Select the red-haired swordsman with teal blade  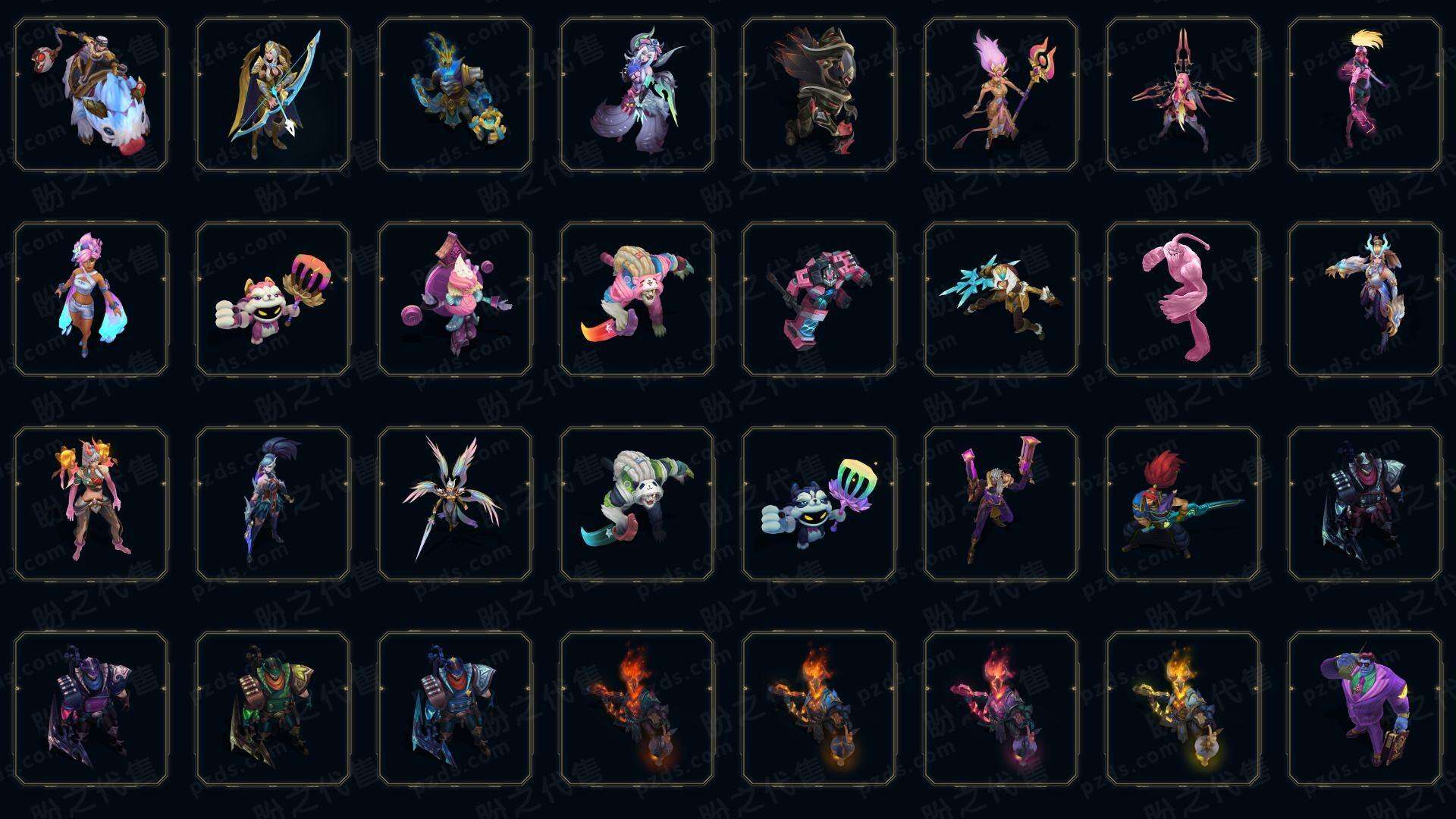(1183, 504)
